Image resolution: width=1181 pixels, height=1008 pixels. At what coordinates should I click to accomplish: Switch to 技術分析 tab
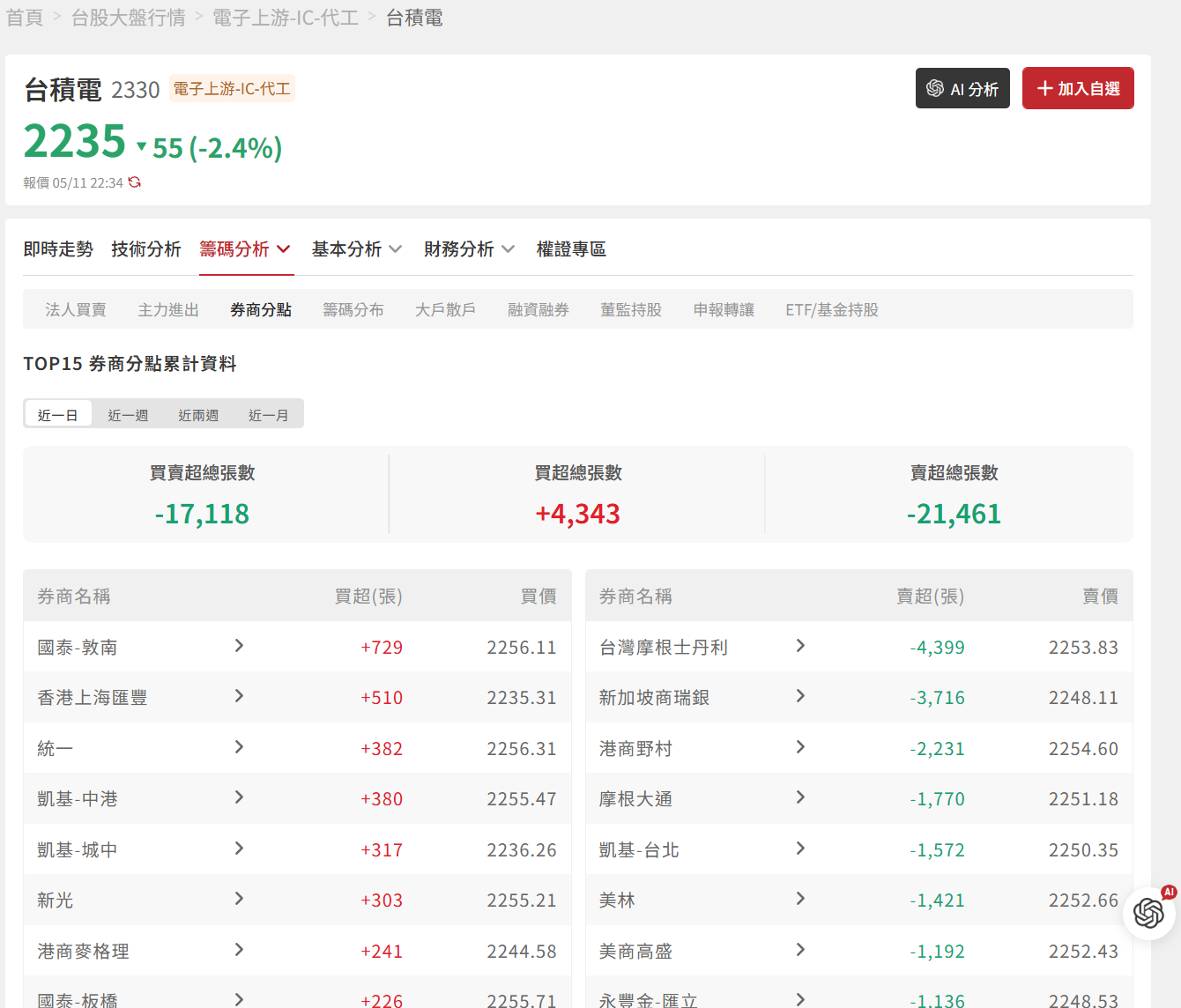(x=146, y=249)
